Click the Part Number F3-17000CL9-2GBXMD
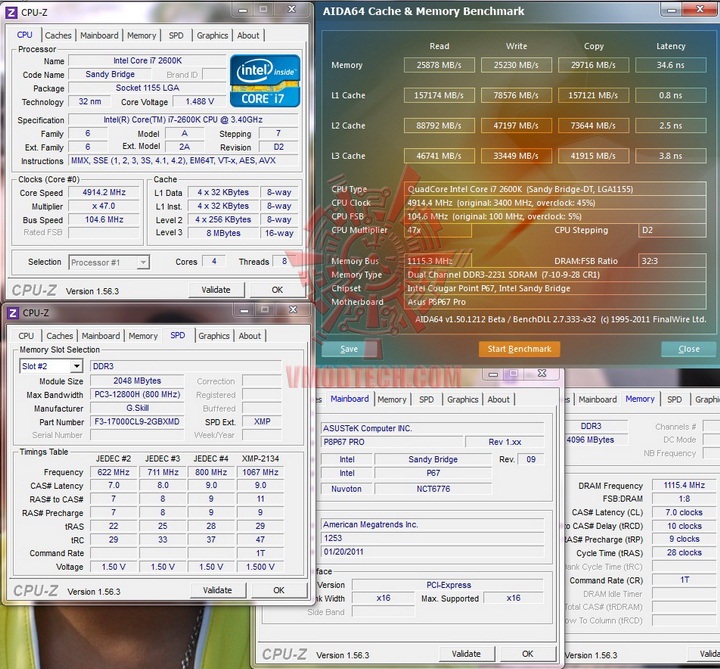 137,422
